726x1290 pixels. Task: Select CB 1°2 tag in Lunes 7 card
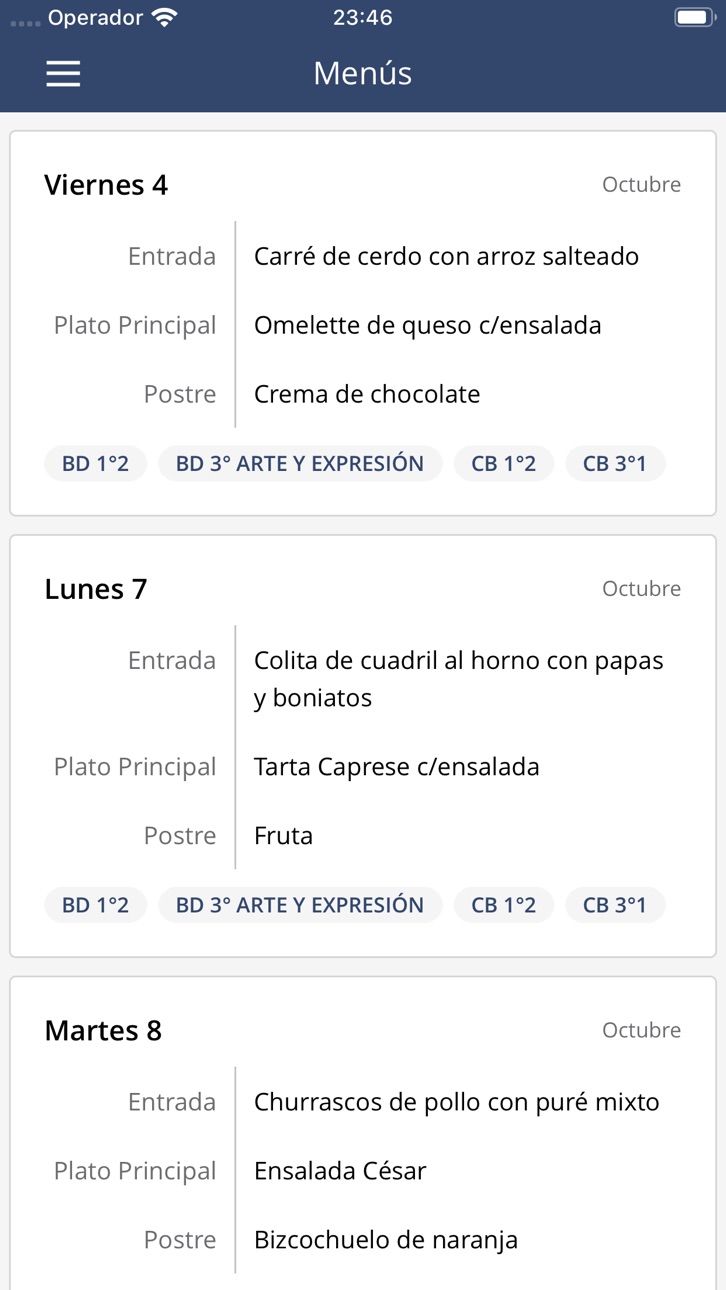point(504,905)
